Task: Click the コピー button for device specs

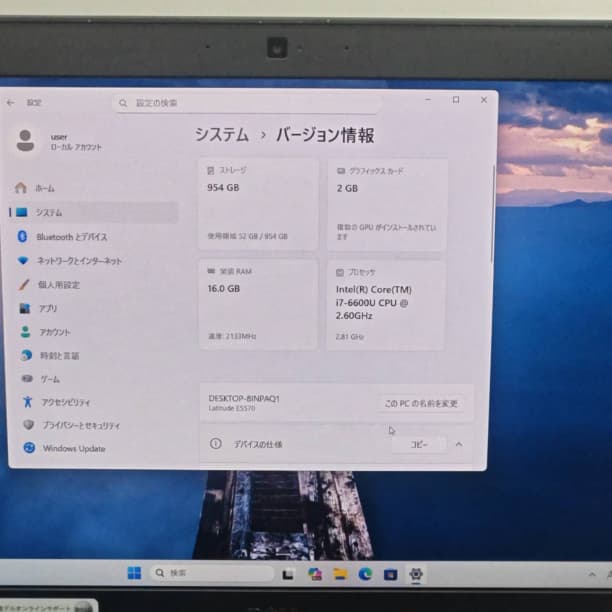Action: click(x=419, y=445)
